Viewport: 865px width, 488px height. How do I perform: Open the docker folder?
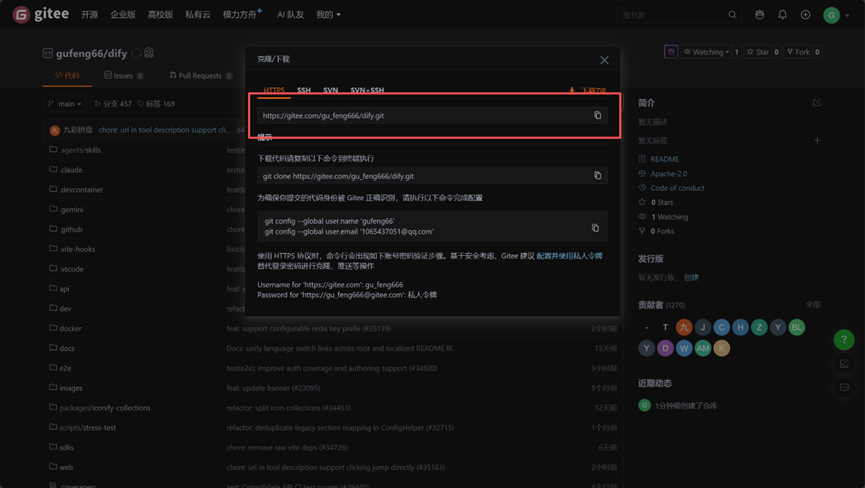(x=70, y=329)
